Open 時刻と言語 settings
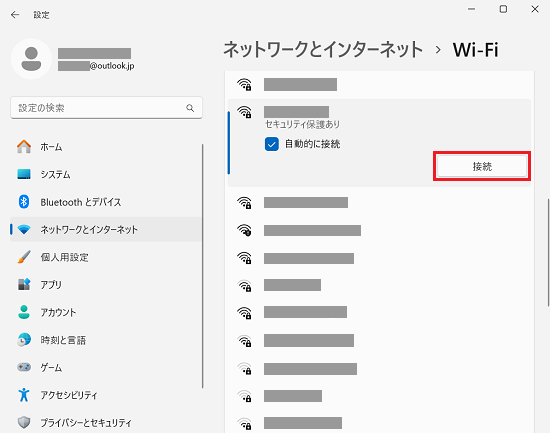The width and height of the screenshot is (550, 433). pos(106,340)
